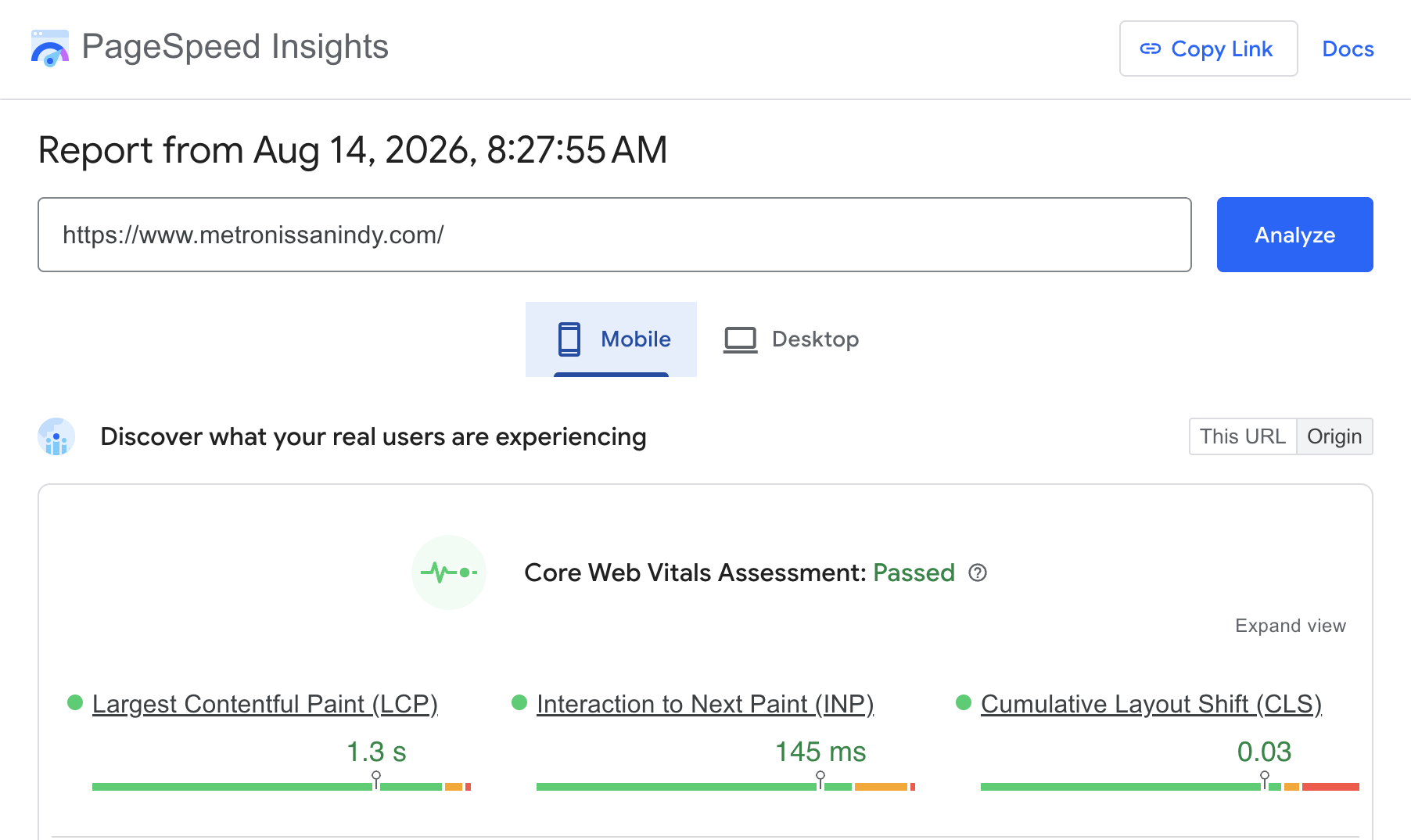Click the LCP distribution bar

(282, 787)
